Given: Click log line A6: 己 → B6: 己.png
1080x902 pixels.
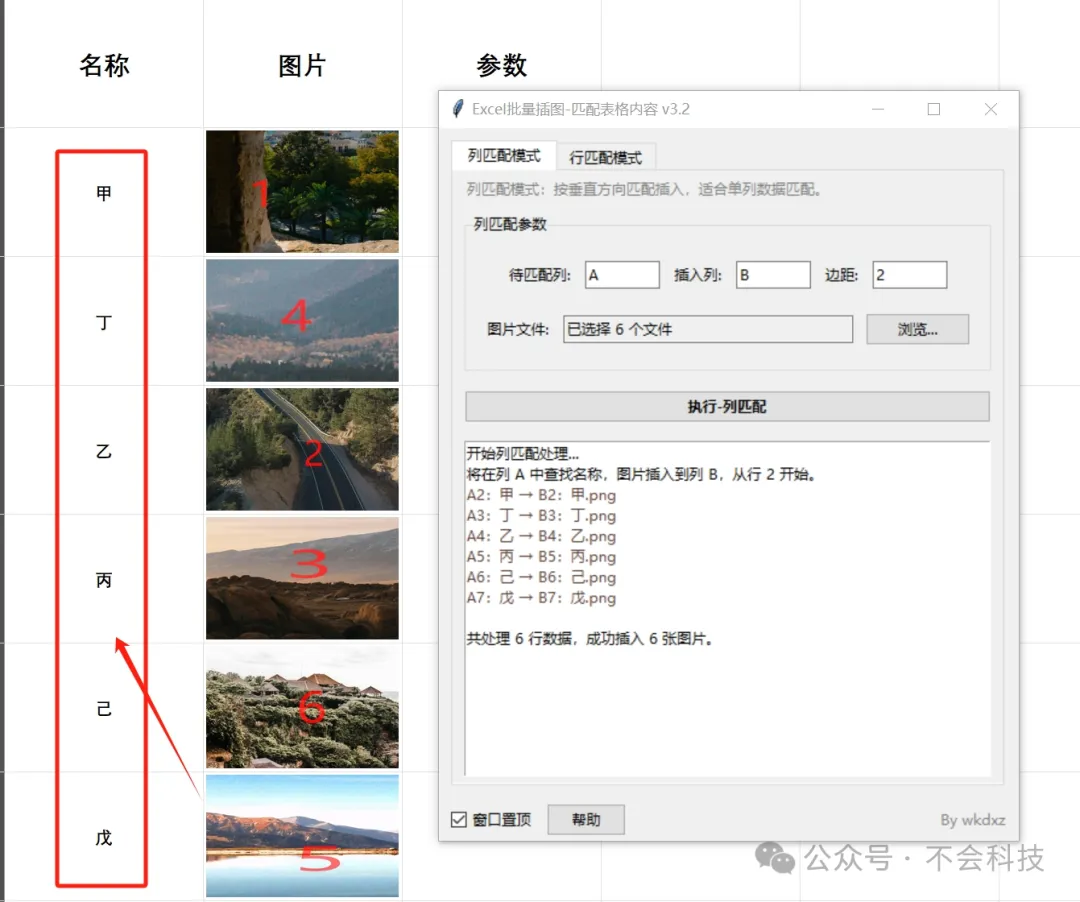Looking at the screenshot, I should click(541, 577).
